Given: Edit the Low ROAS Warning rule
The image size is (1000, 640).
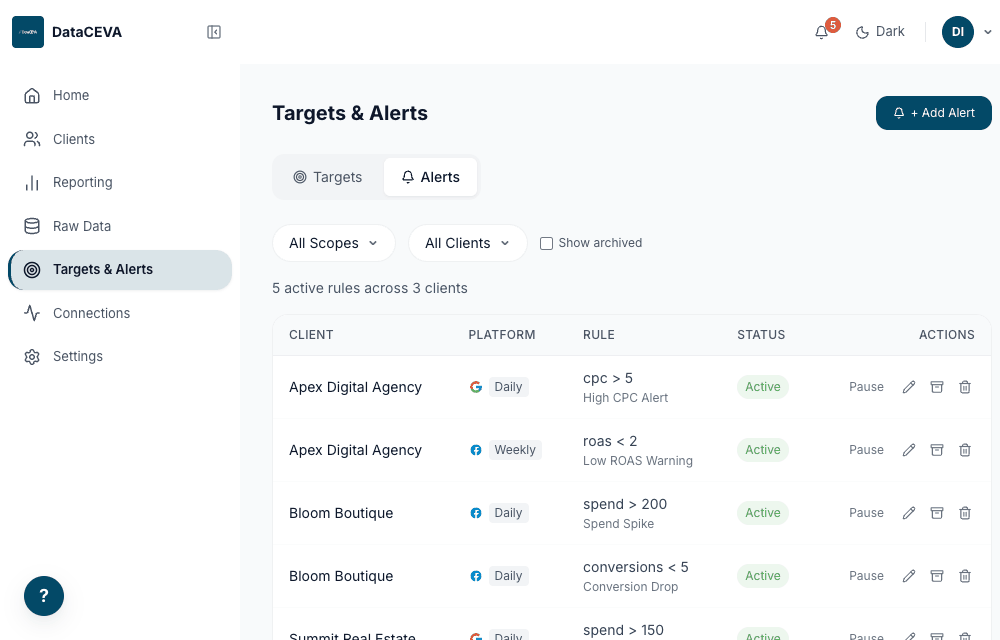Looking at the screenshot, I should (909, 450).
